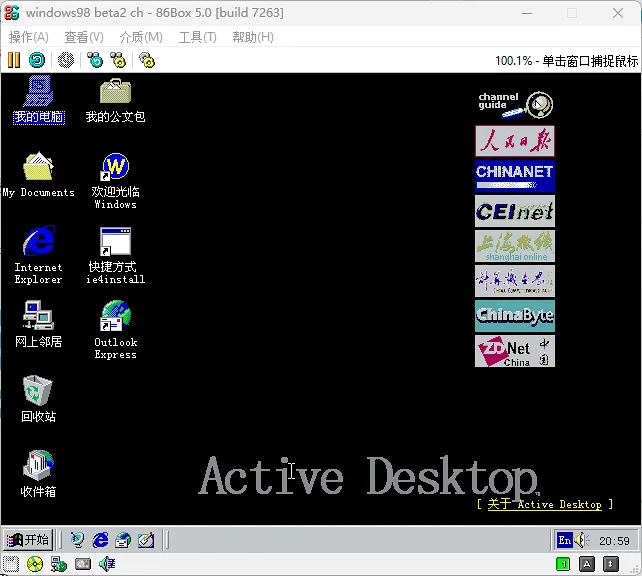Open the CHINANET channel bar item
This screenshot has width=642, height=576.
[514, 175]
